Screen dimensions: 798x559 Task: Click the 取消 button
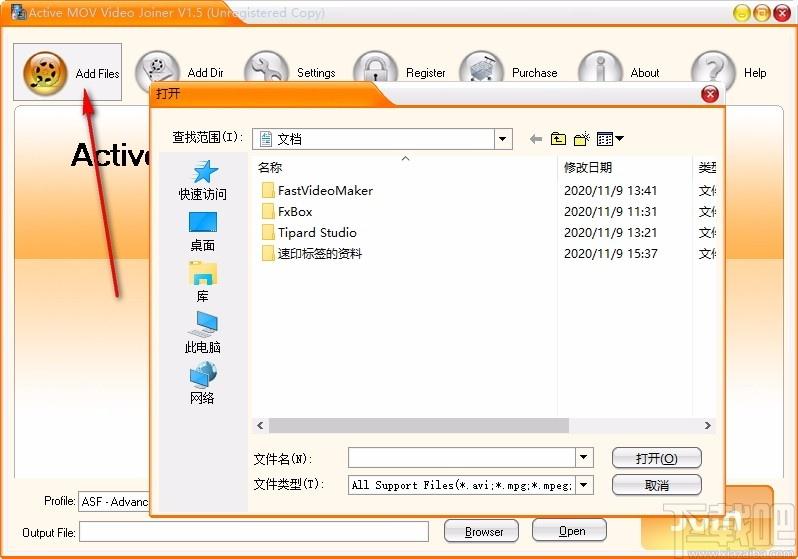pyautogui.click(x=657, y=485)
